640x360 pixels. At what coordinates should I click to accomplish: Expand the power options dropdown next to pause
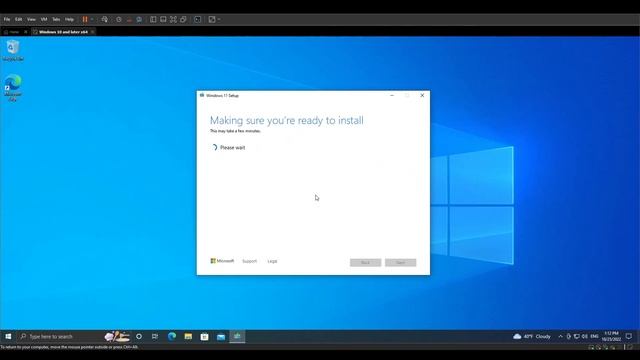[x=92, y=19]
